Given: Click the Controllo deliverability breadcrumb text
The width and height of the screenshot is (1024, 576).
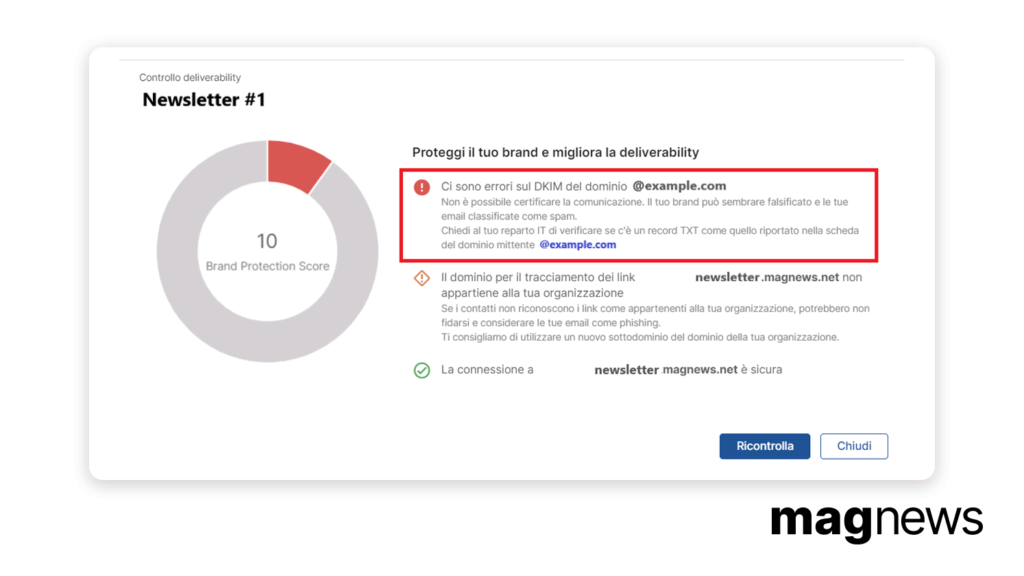Looking at the screenshot, I should [x=190, y=77].
